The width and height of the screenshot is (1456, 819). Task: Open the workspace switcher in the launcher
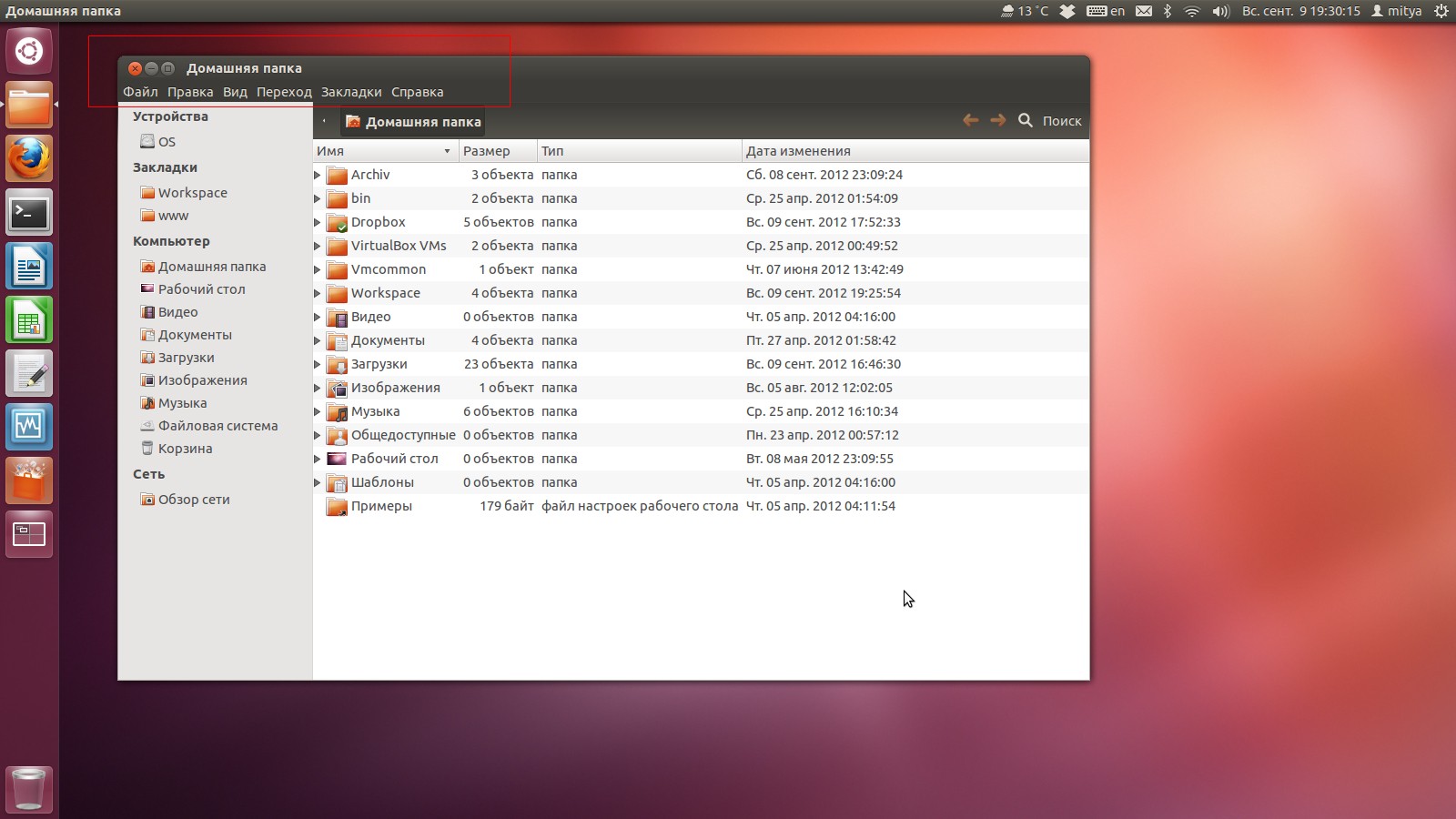[x=29, y=534]
